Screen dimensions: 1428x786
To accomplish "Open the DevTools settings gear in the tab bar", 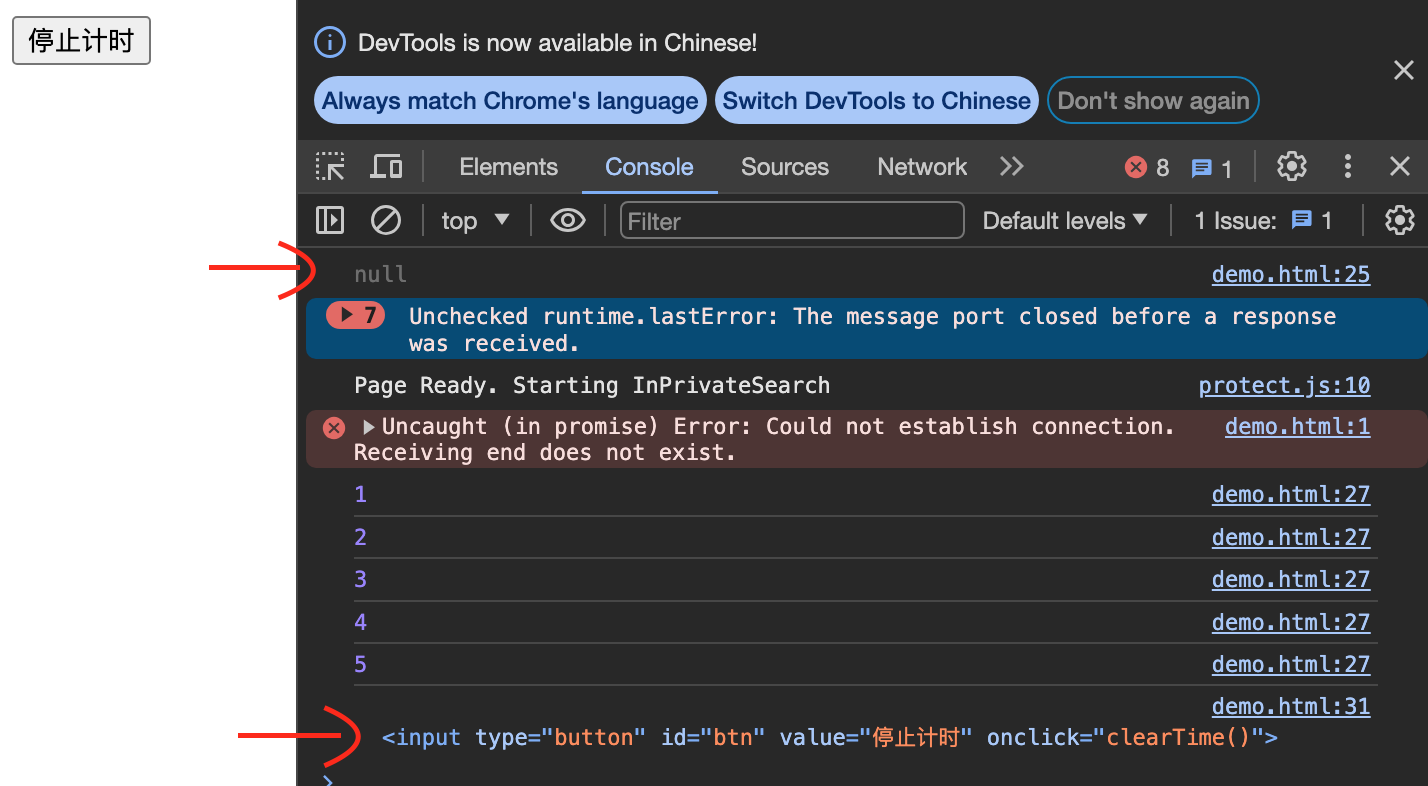I will pos(1292,167).
